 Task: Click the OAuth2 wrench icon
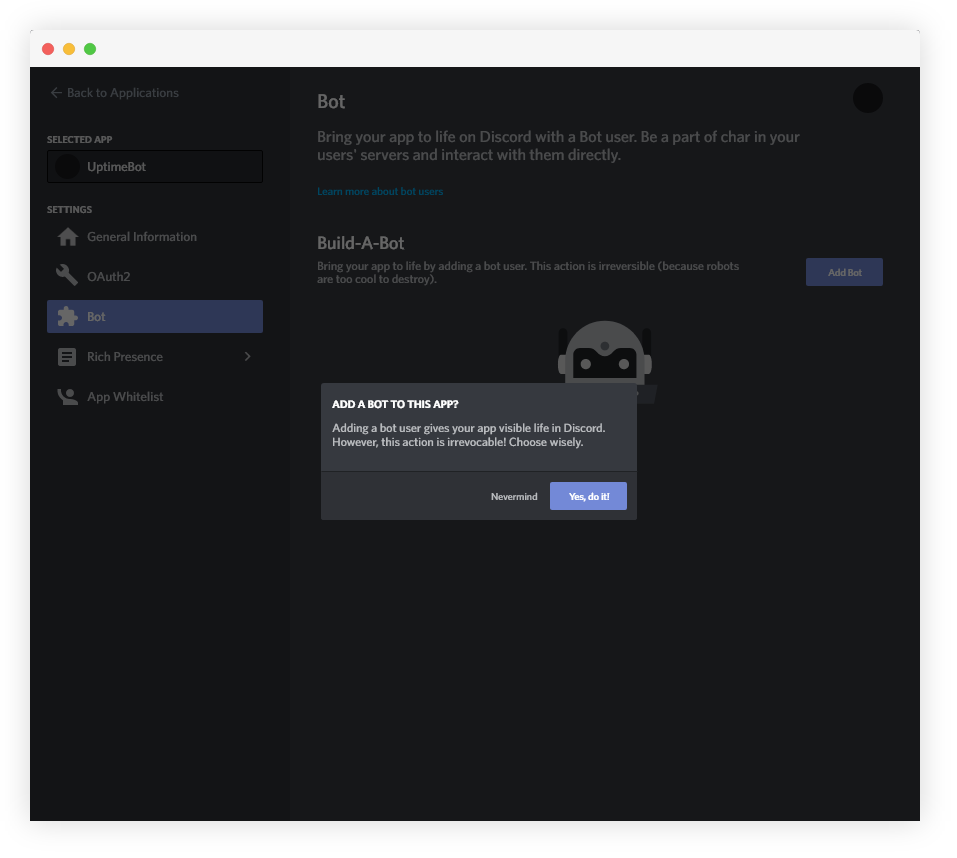pos(67,276)
